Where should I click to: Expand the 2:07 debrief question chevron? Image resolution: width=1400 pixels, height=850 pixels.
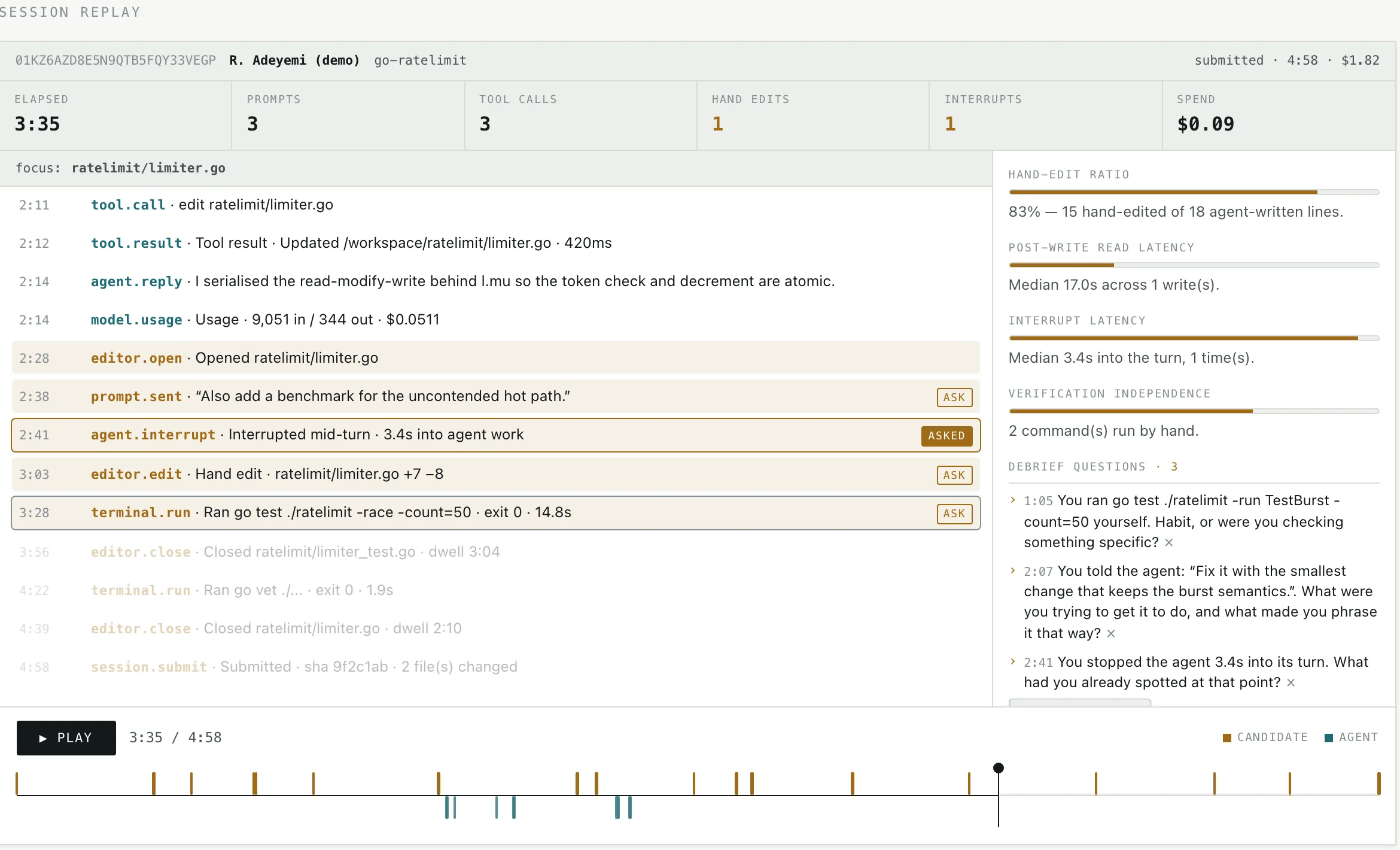coord(1012,570)
